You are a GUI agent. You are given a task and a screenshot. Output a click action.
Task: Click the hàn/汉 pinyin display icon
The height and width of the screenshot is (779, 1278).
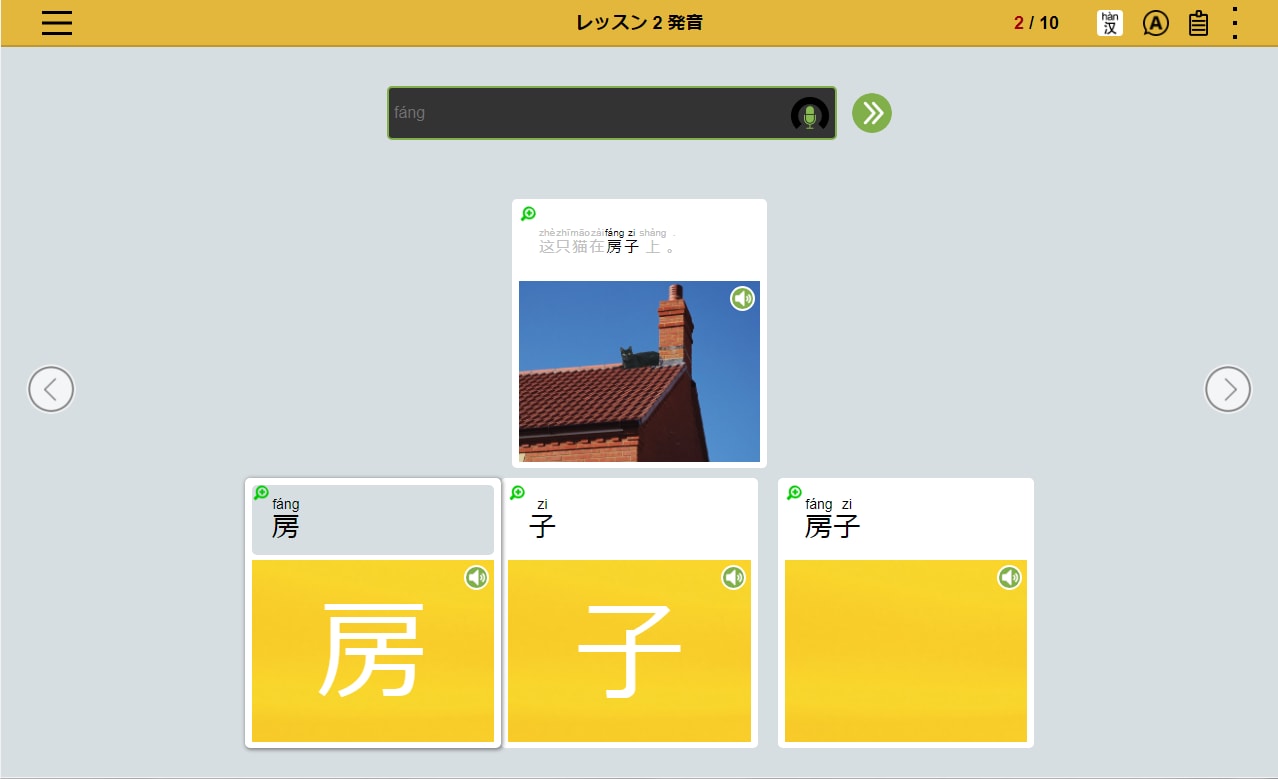1110,22
